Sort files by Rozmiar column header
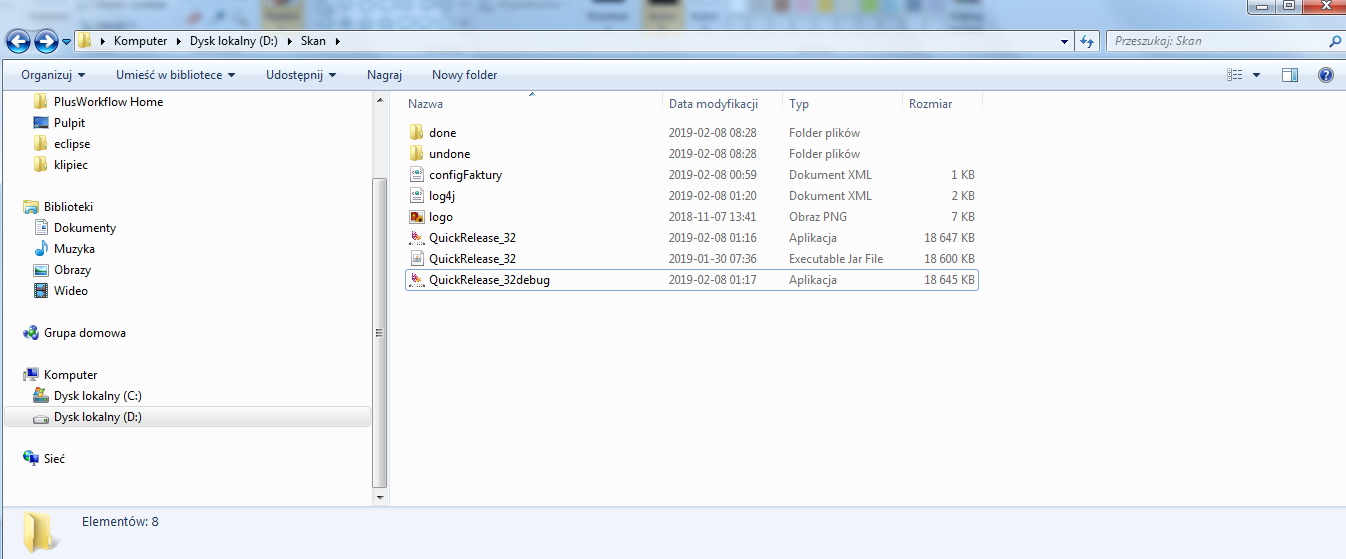Screen dimensions: 1346x559 click(930, 104)
